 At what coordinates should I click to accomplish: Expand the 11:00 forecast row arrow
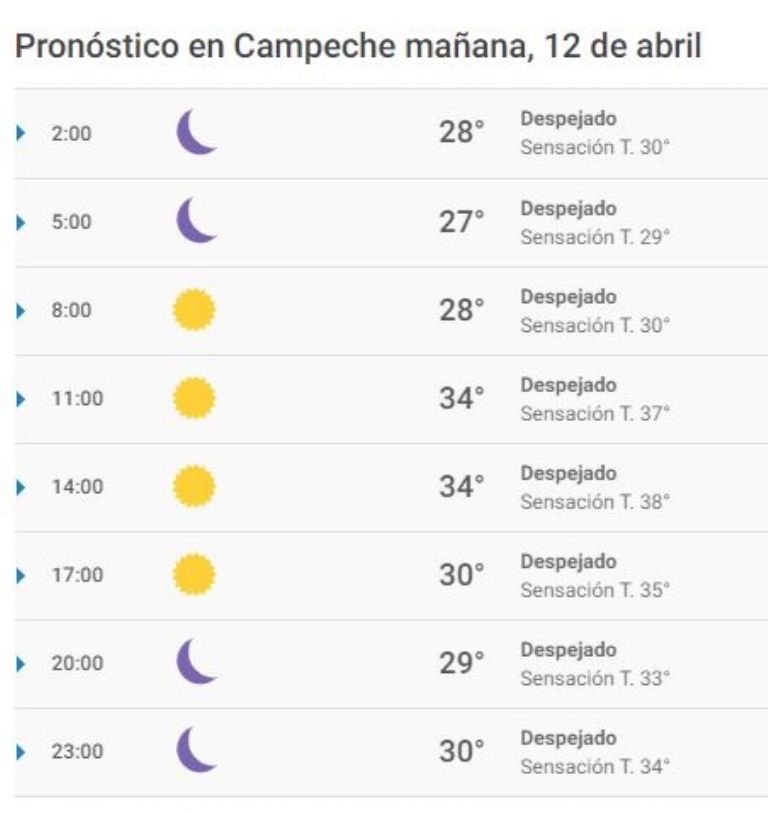[21, 399]
